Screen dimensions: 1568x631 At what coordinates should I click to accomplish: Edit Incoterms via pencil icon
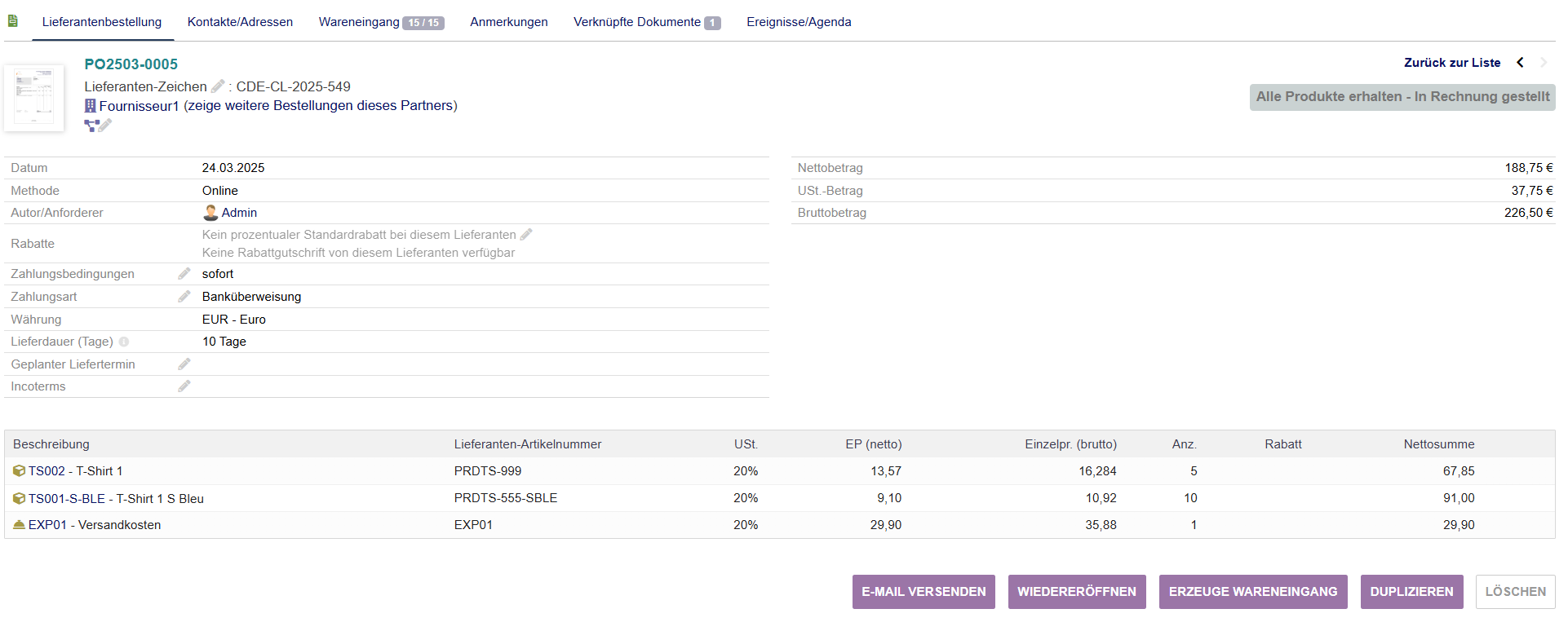tap(184, 386)
